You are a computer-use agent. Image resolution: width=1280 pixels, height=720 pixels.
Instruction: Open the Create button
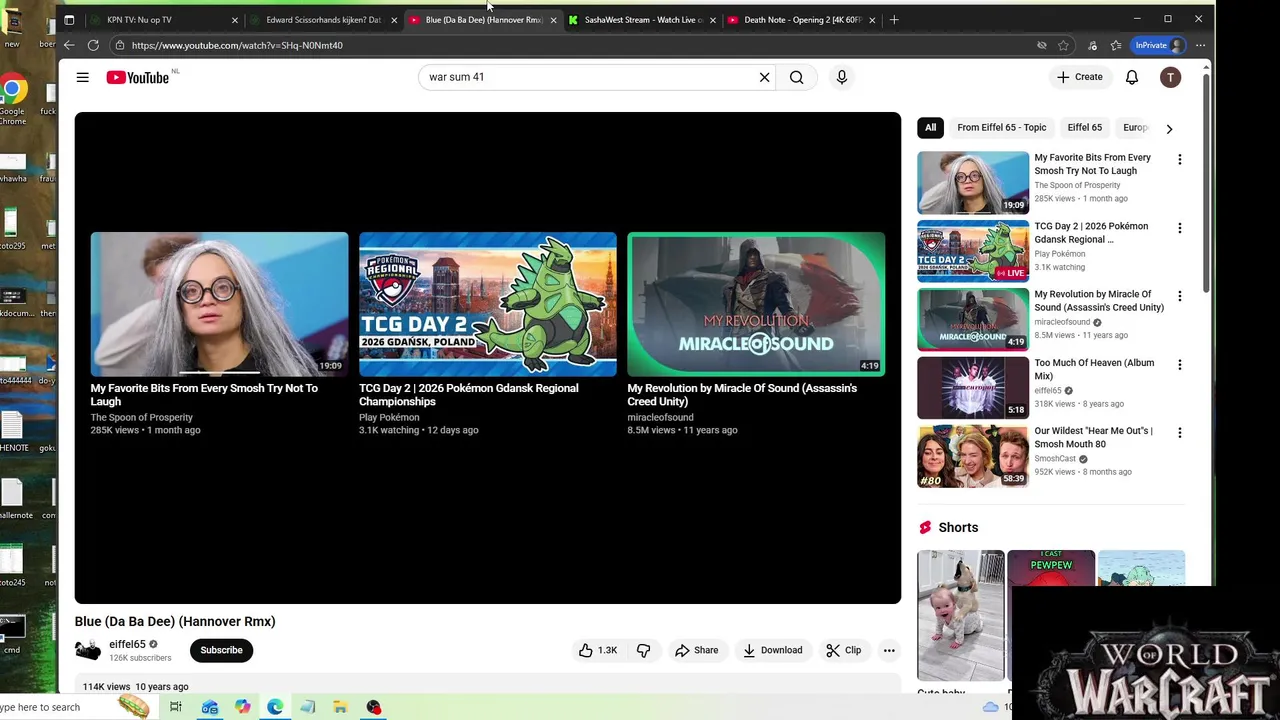point(1080,77)
